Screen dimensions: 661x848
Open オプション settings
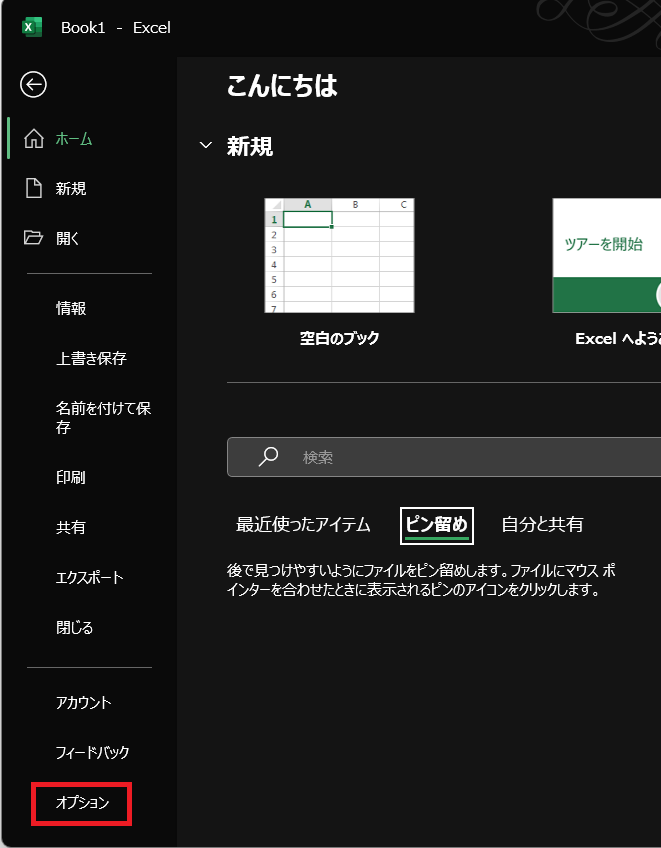82,803
